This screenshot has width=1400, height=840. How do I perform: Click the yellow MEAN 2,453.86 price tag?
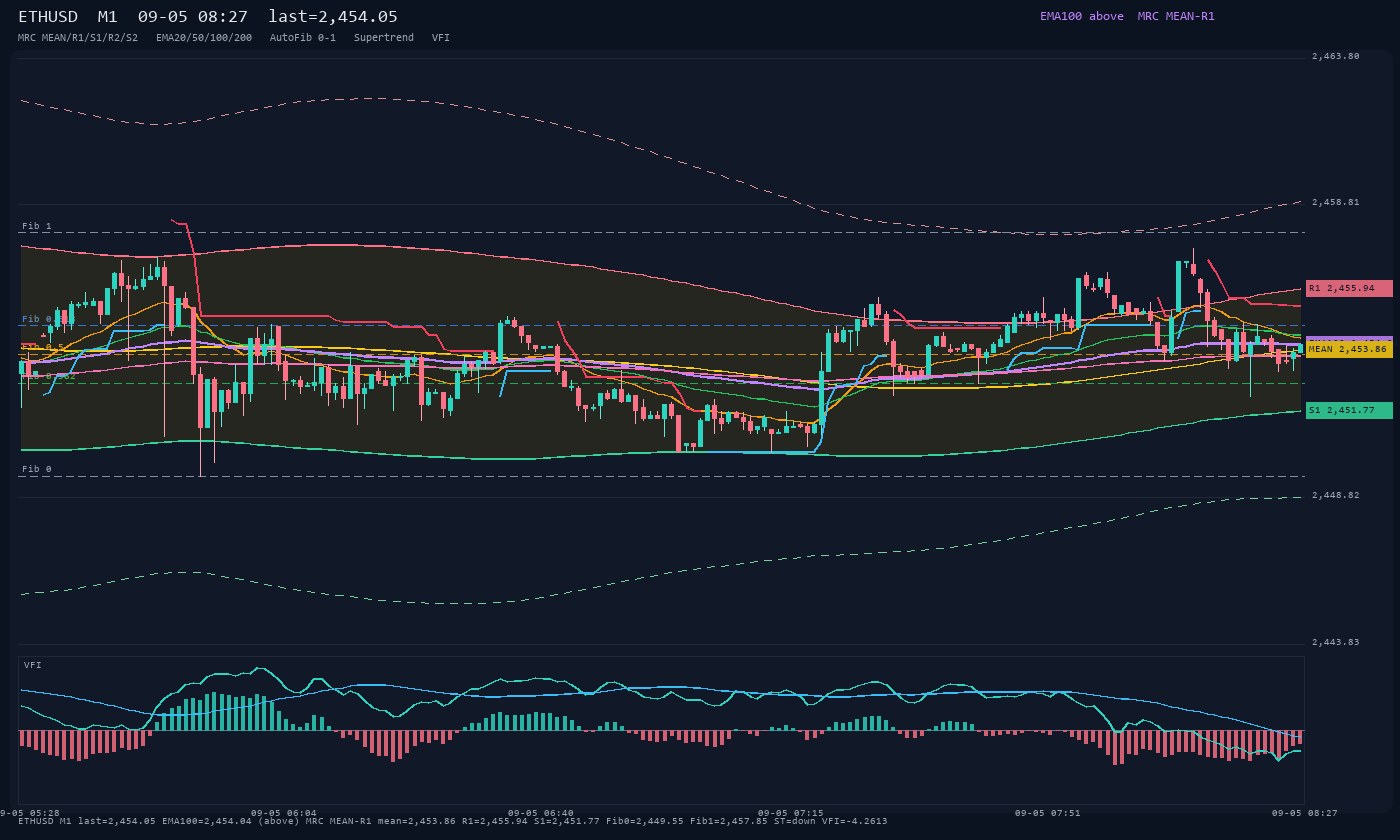pyautogui.click(x=1349, y=349)
